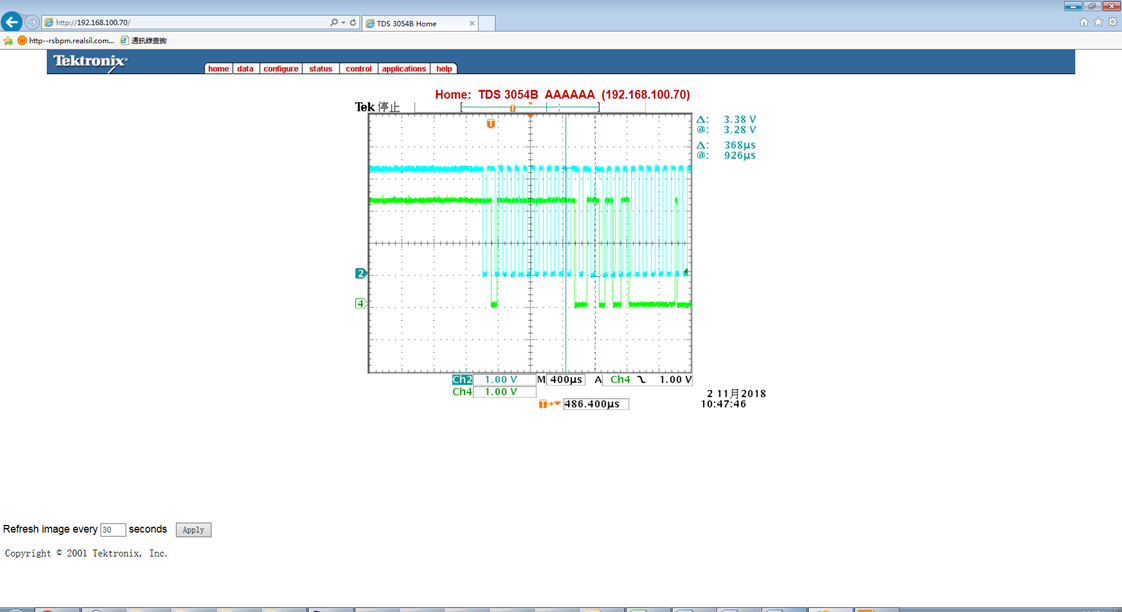Click the Δ 3.38 V cursor readout
Image resolution: width=1122 pixels, height=612 pixels.
726,120
